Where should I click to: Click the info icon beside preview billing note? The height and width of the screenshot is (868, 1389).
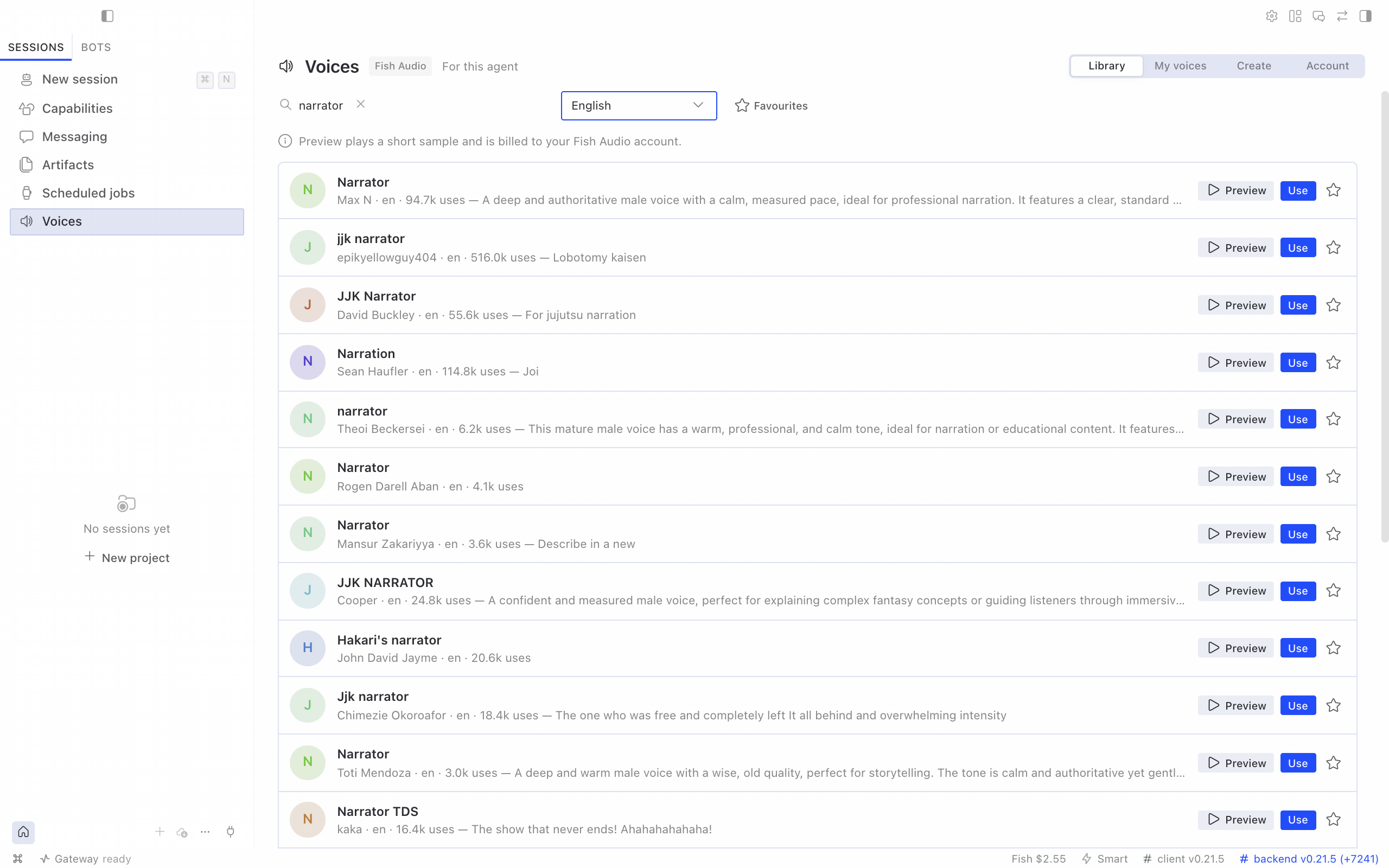click(x=285, y=141)
